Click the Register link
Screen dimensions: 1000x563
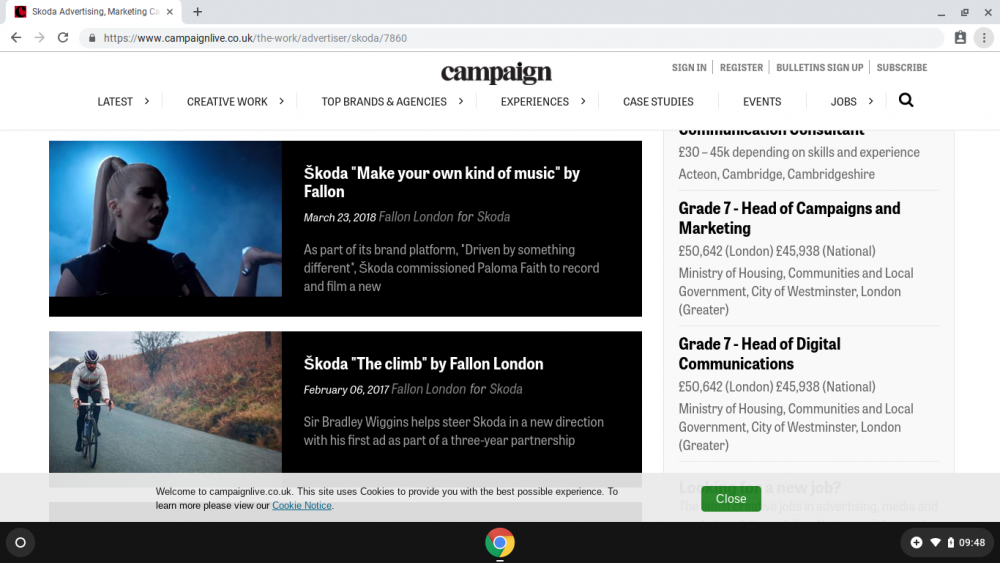tap(741, 68)
